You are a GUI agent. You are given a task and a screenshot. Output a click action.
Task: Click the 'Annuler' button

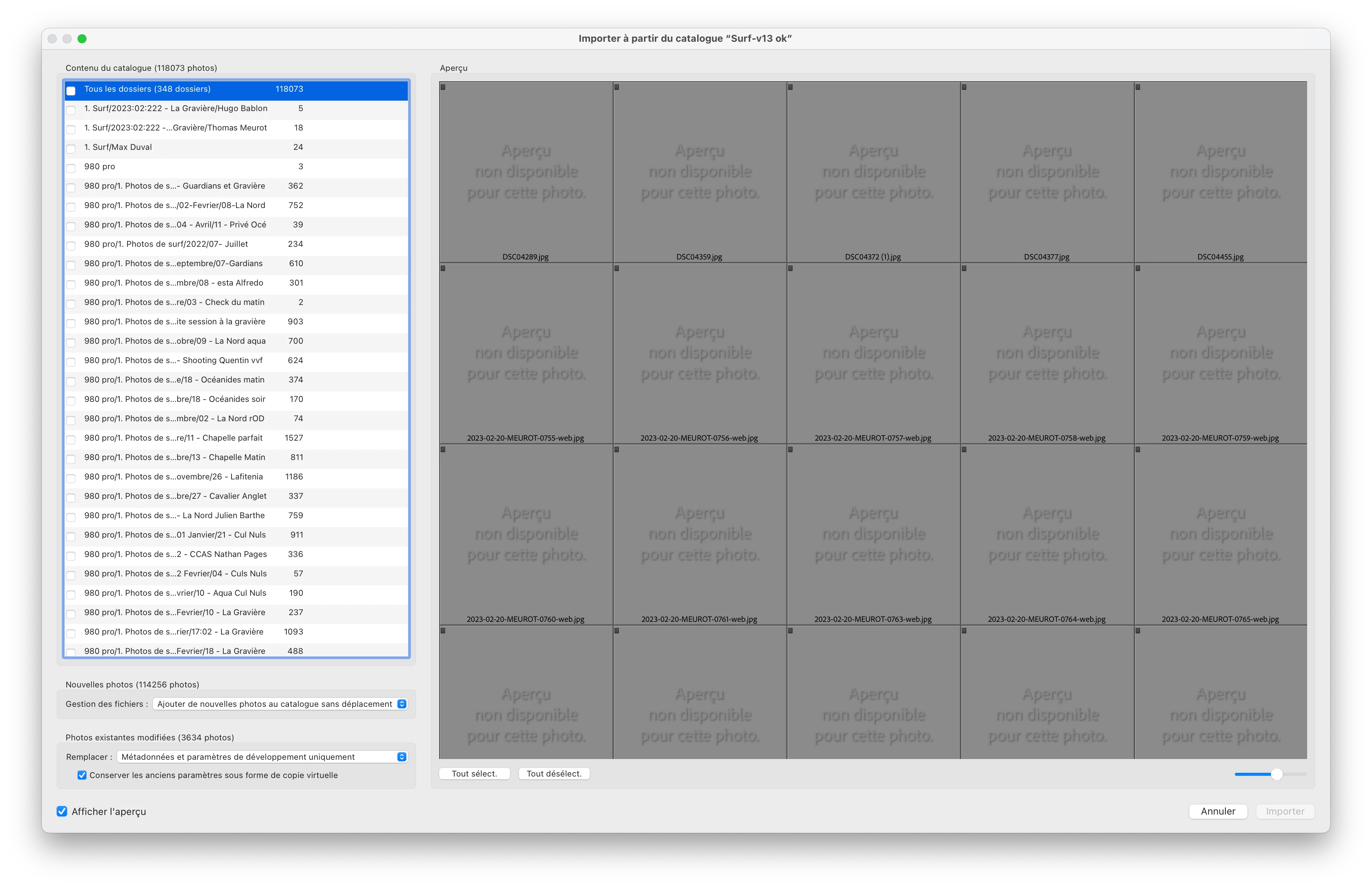pyautogui.click(x=1218, y=811)
